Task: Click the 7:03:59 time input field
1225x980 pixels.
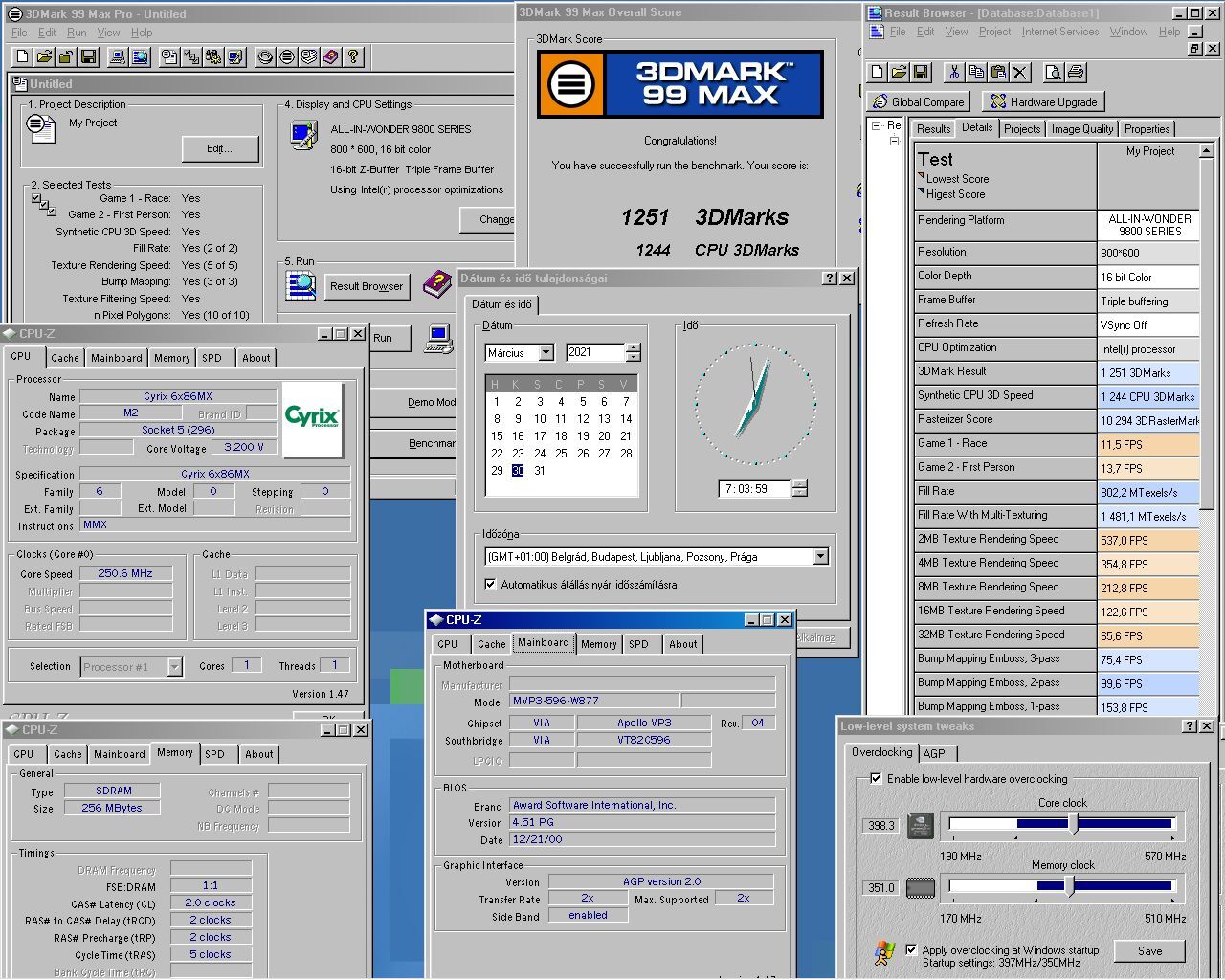Action: (x=754, y=488)
